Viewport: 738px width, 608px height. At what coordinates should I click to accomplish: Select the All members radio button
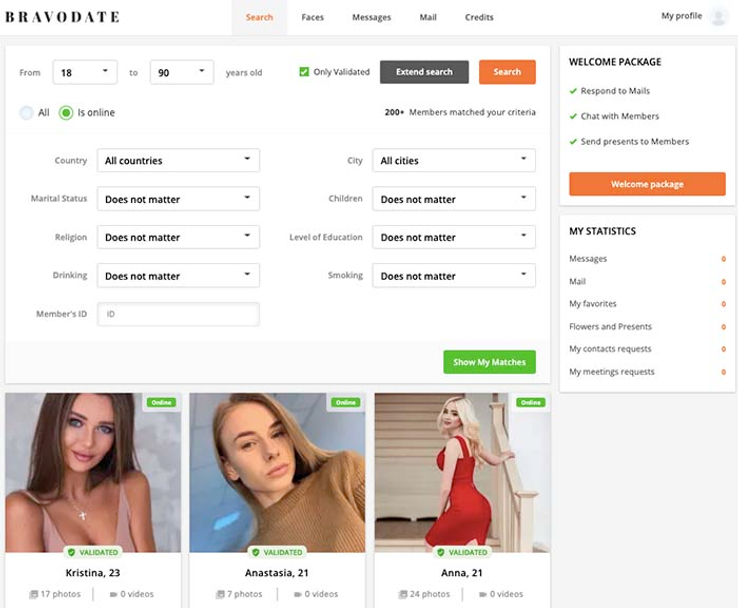(x=27, y=113)
